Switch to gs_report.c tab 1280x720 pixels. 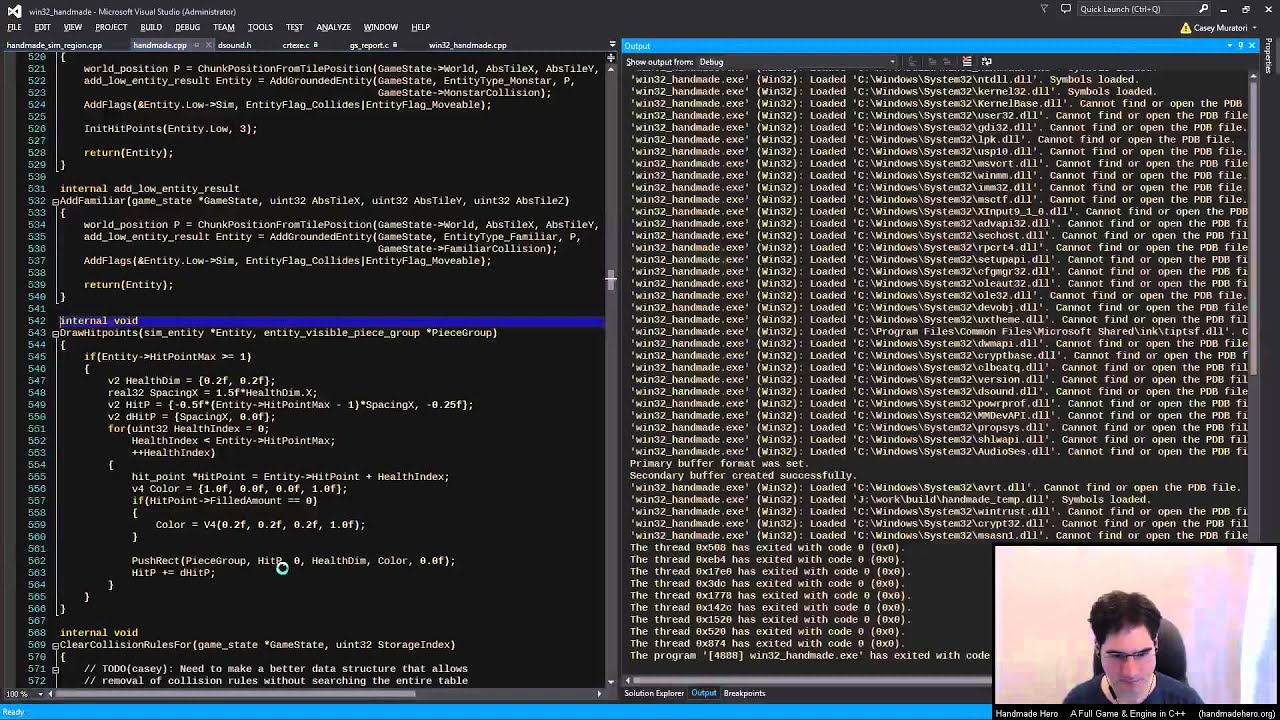368,45
